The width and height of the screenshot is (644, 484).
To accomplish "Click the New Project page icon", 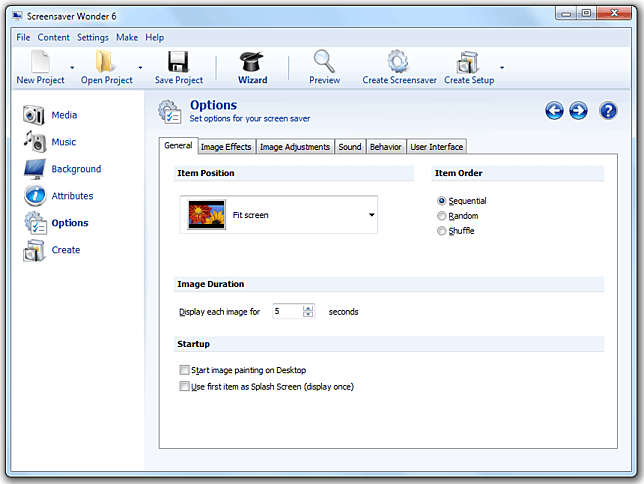I will [x=41, y=61].
